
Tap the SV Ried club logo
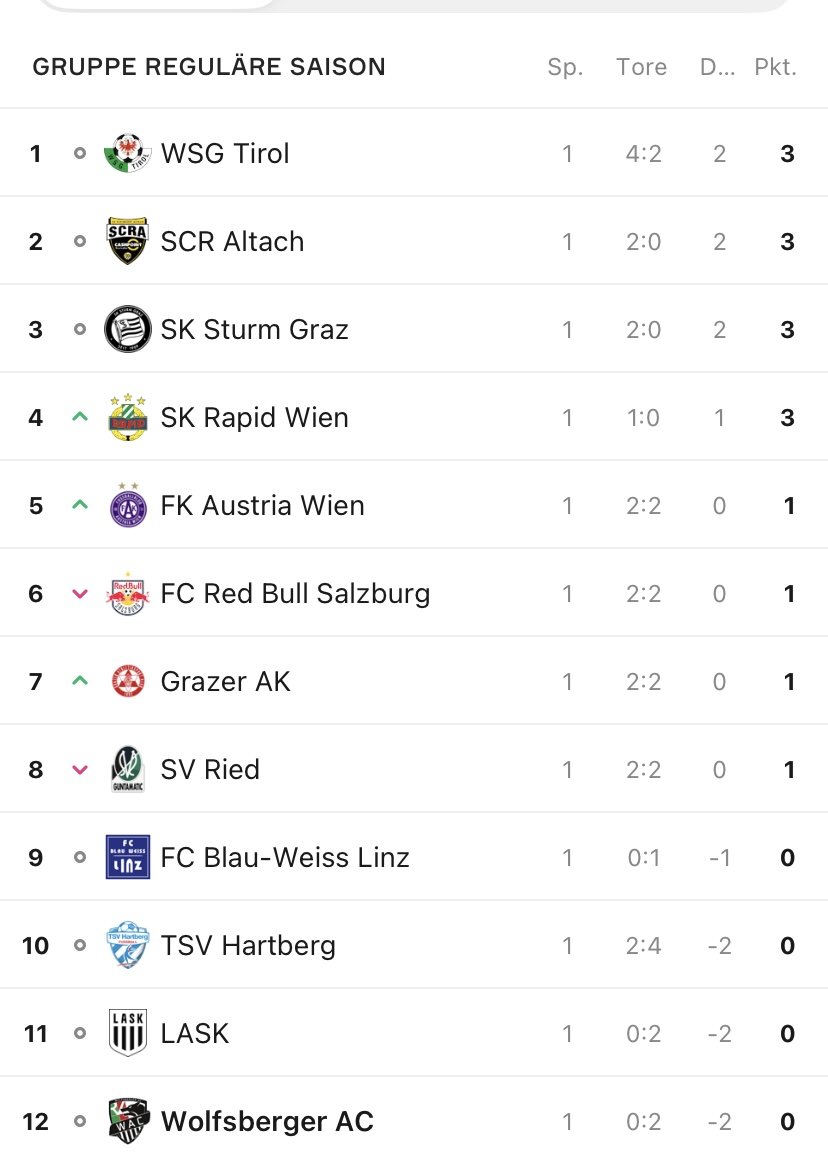coord(128,769)
